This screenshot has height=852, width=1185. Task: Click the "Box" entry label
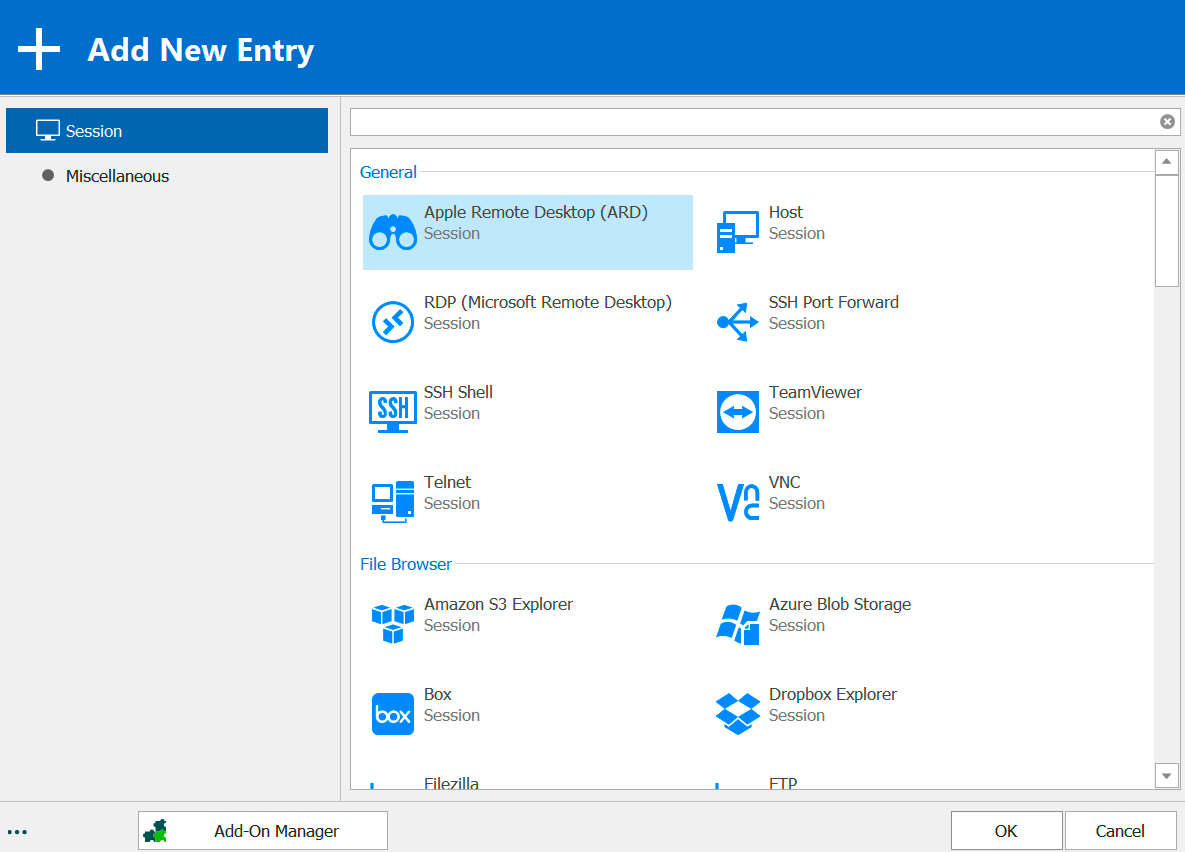438,695
